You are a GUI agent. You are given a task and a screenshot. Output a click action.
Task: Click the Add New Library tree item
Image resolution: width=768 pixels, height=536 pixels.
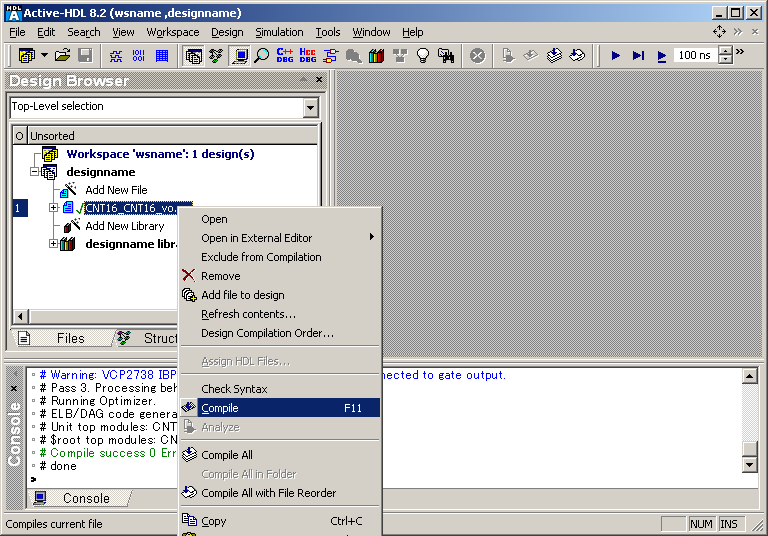click(124, 226)
